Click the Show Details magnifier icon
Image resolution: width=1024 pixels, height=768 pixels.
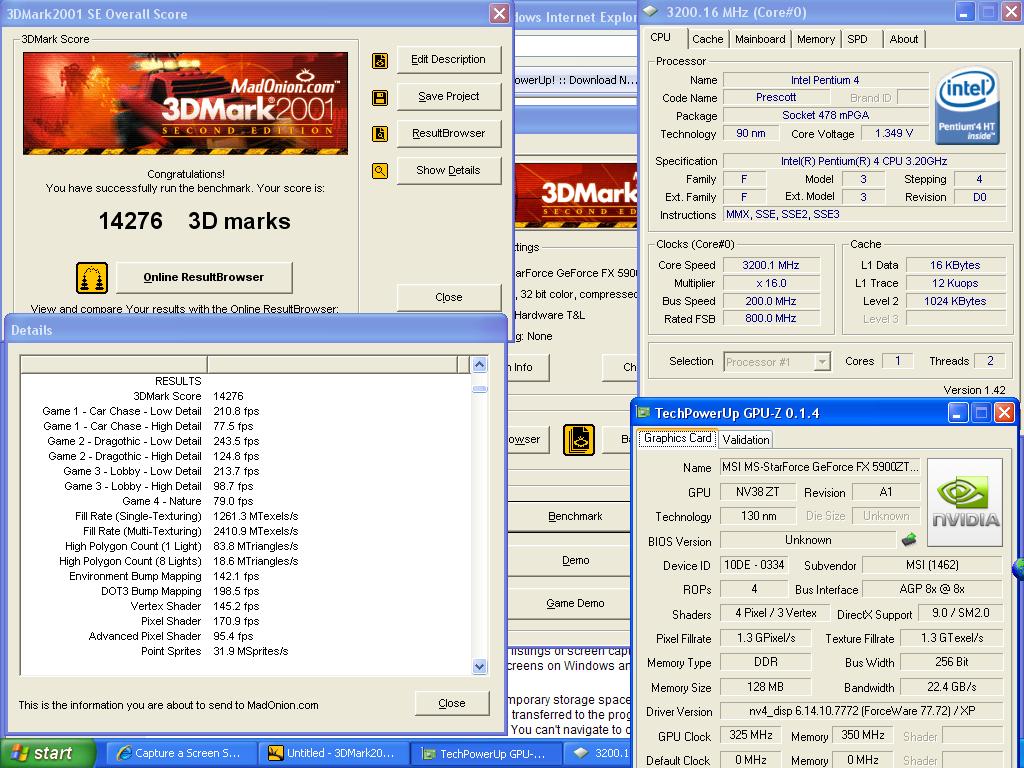[x=379, y=171]
